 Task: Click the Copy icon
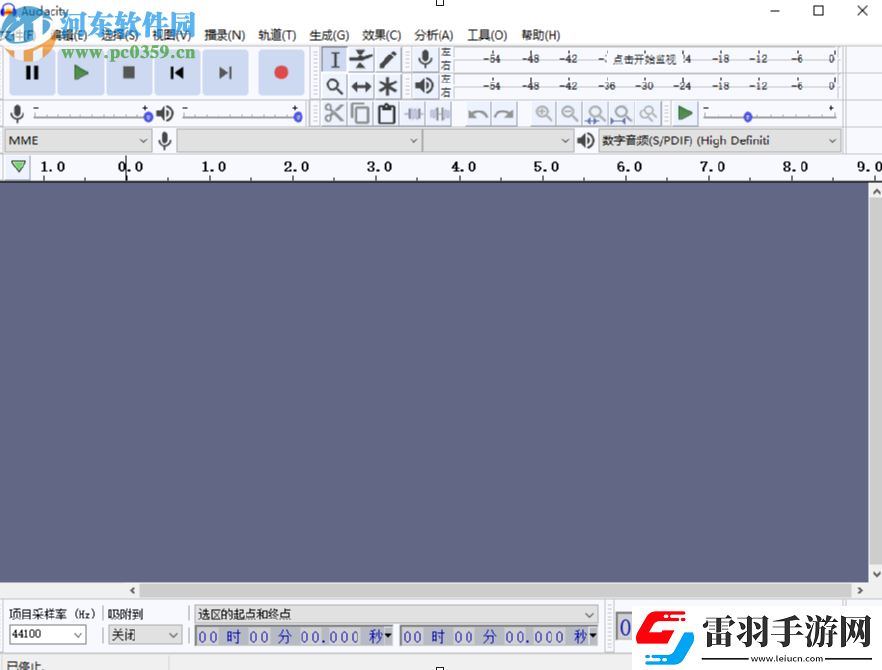pos(360,114)
